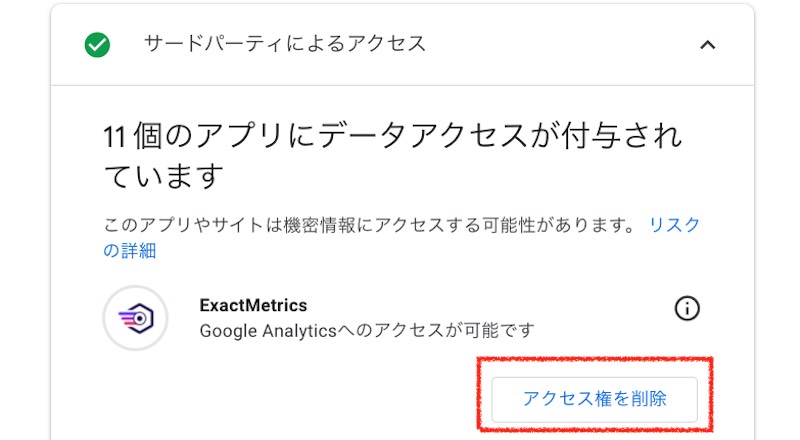Click the green checkmark status icon
This screenshot has width=800, height=440.
97,45
